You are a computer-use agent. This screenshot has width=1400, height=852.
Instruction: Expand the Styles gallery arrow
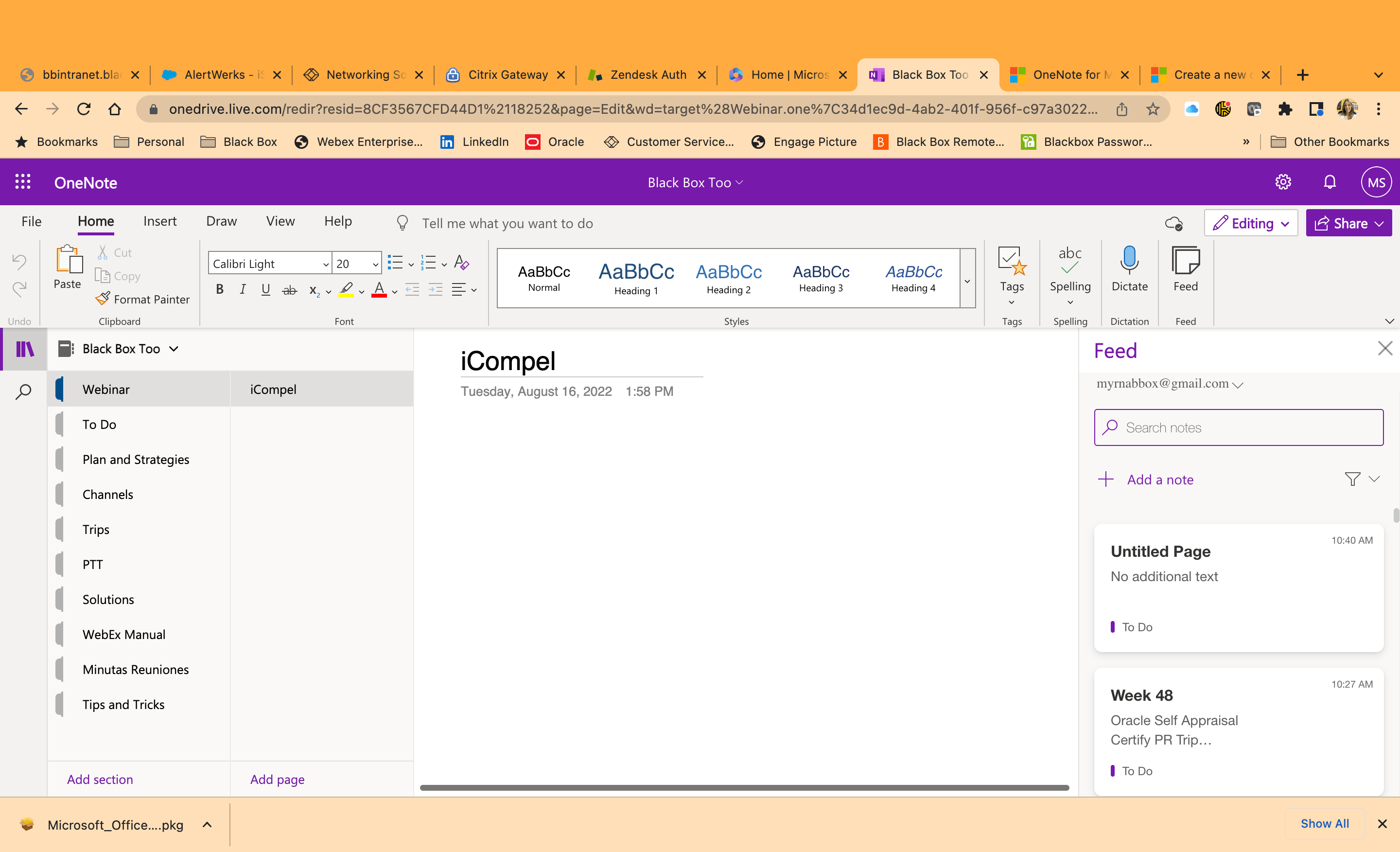click(x=967, y=281)
